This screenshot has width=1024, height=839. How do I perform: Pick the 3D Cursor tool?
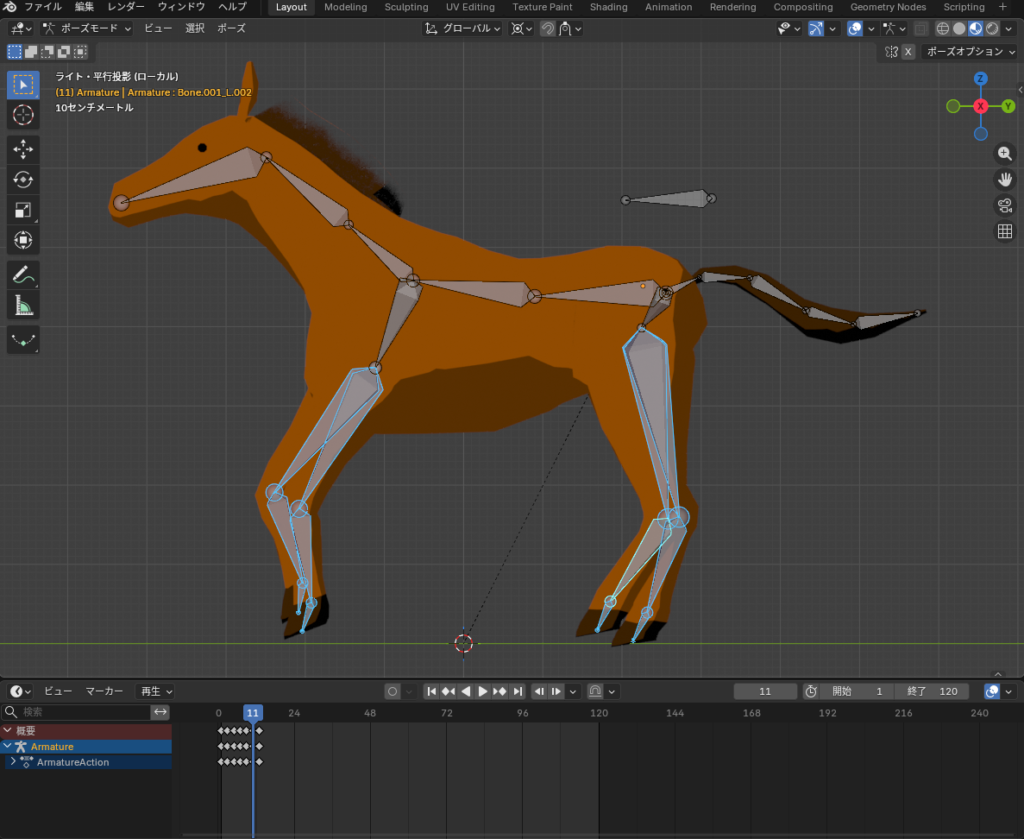tap(23, 115)
